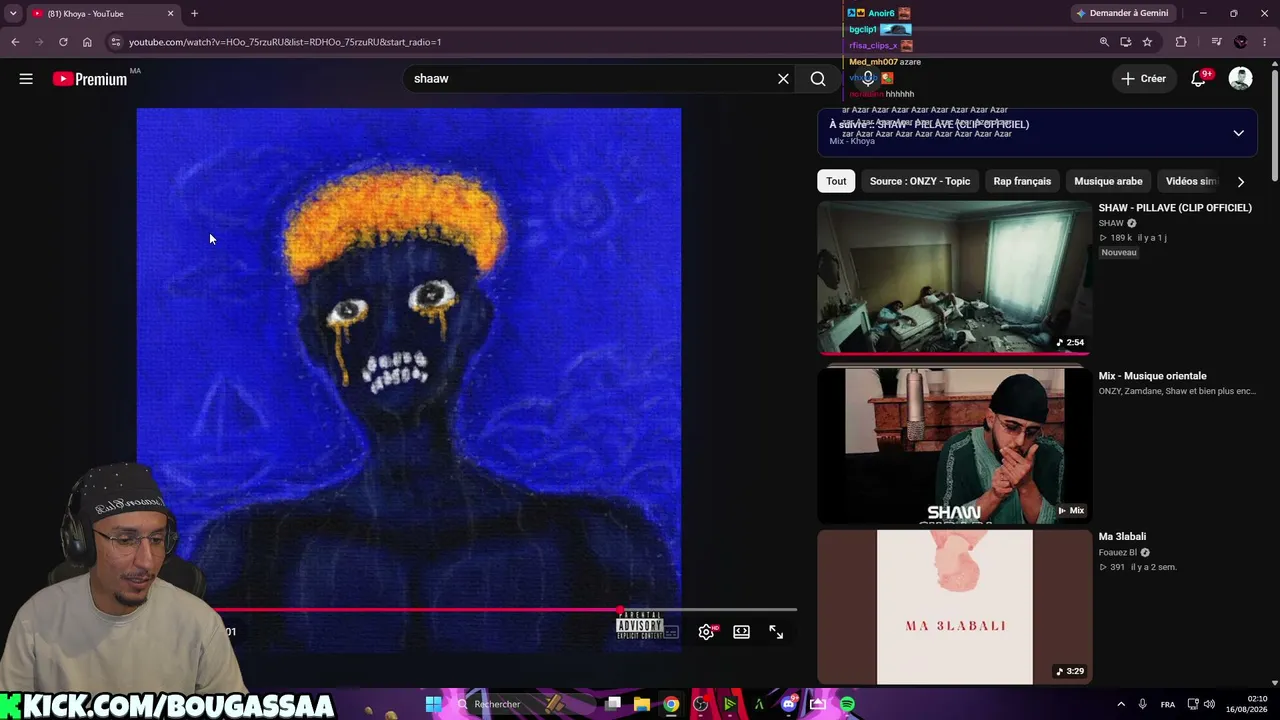Select the "Rap français" chip
This screenshot has width=1280, height=720.
coord(1022,181)
